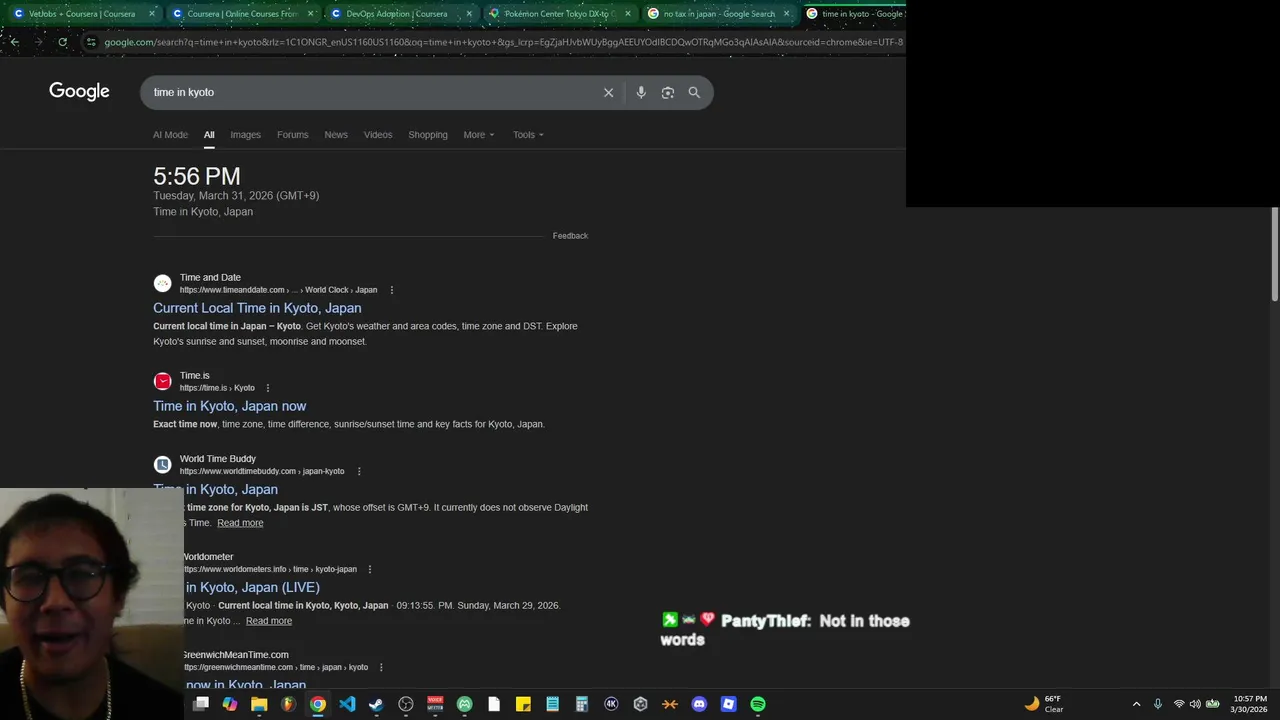The image size is (1280, 720).
Task: Close the VetJobs + Coursera tab
Action: 152,14
